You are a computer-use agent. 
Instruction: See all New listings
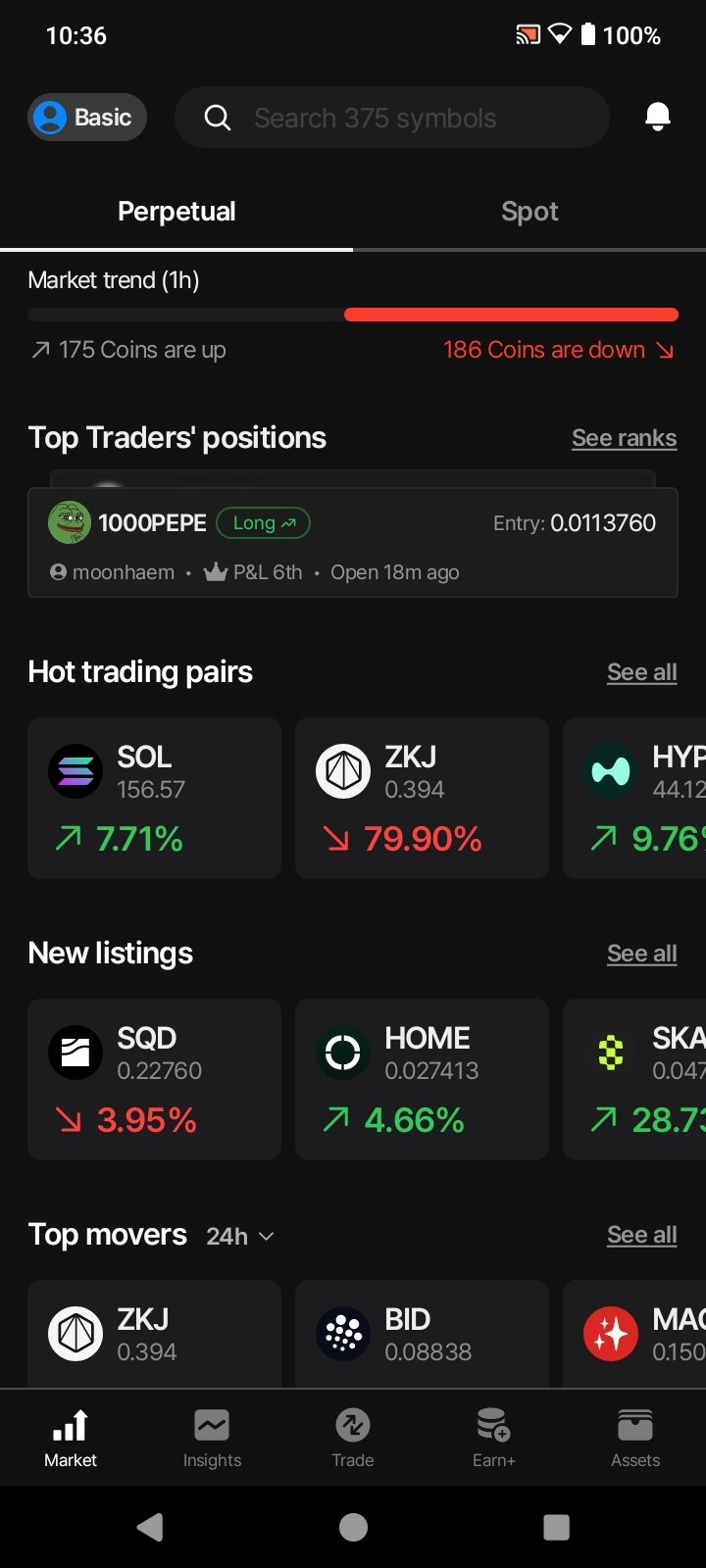click(x=641, y=954)
